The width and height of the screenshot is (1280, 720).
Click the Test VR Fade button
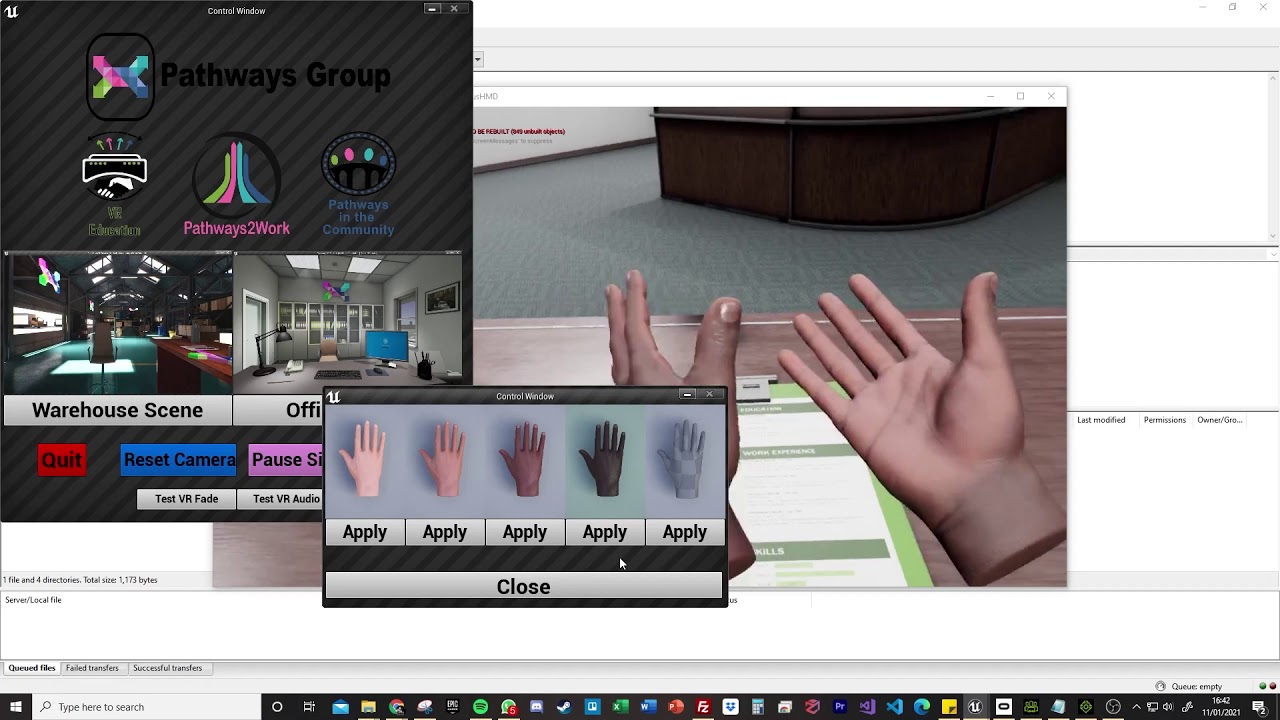pos(186,499)
